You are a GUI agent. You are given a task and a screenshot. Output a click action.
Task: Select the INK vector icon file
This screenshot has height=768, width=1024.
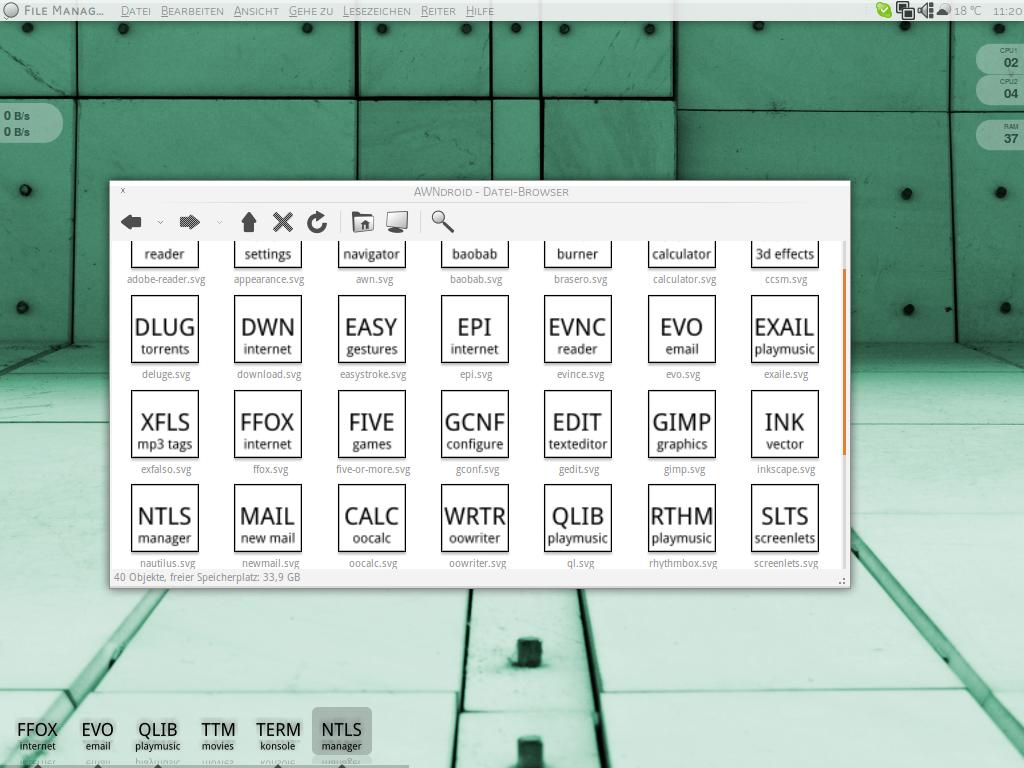point(785,424)
